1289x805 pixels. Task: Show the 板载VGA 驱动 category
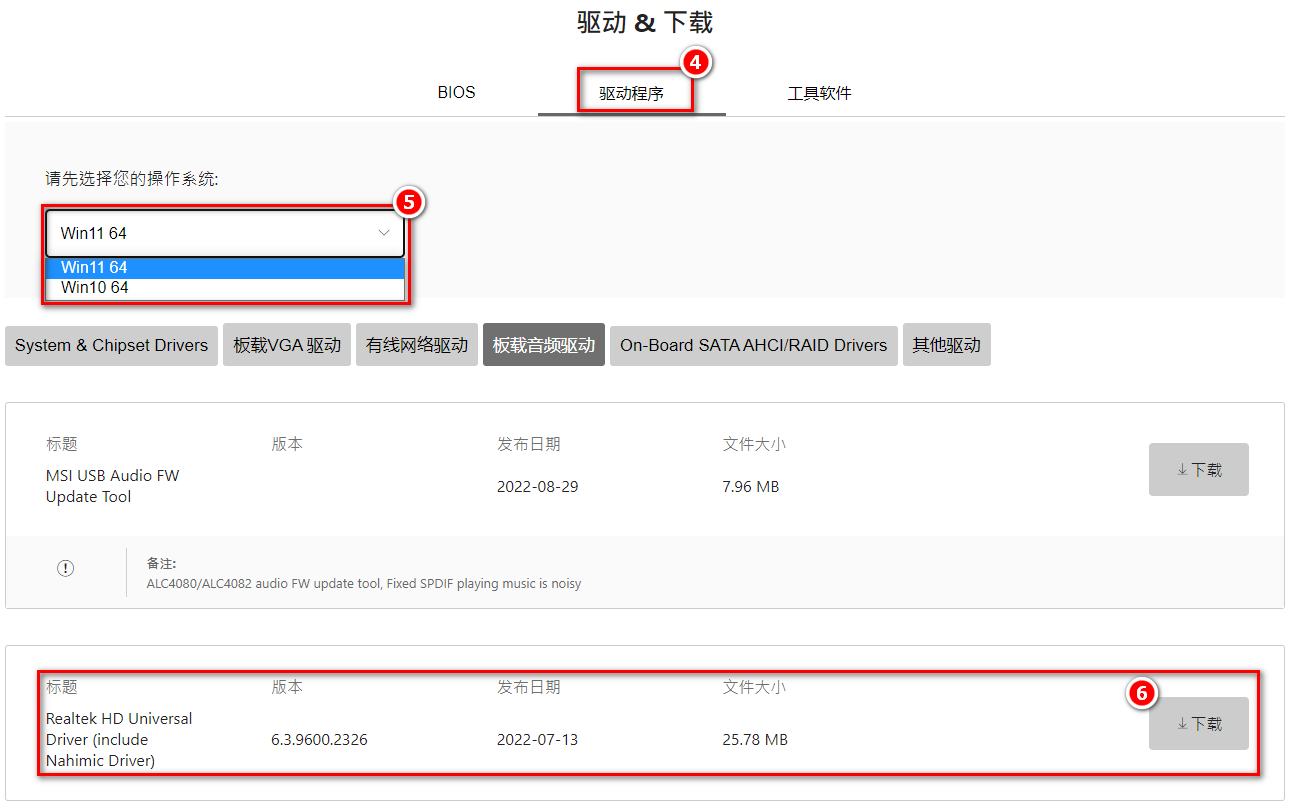click(x=287, y=345)
